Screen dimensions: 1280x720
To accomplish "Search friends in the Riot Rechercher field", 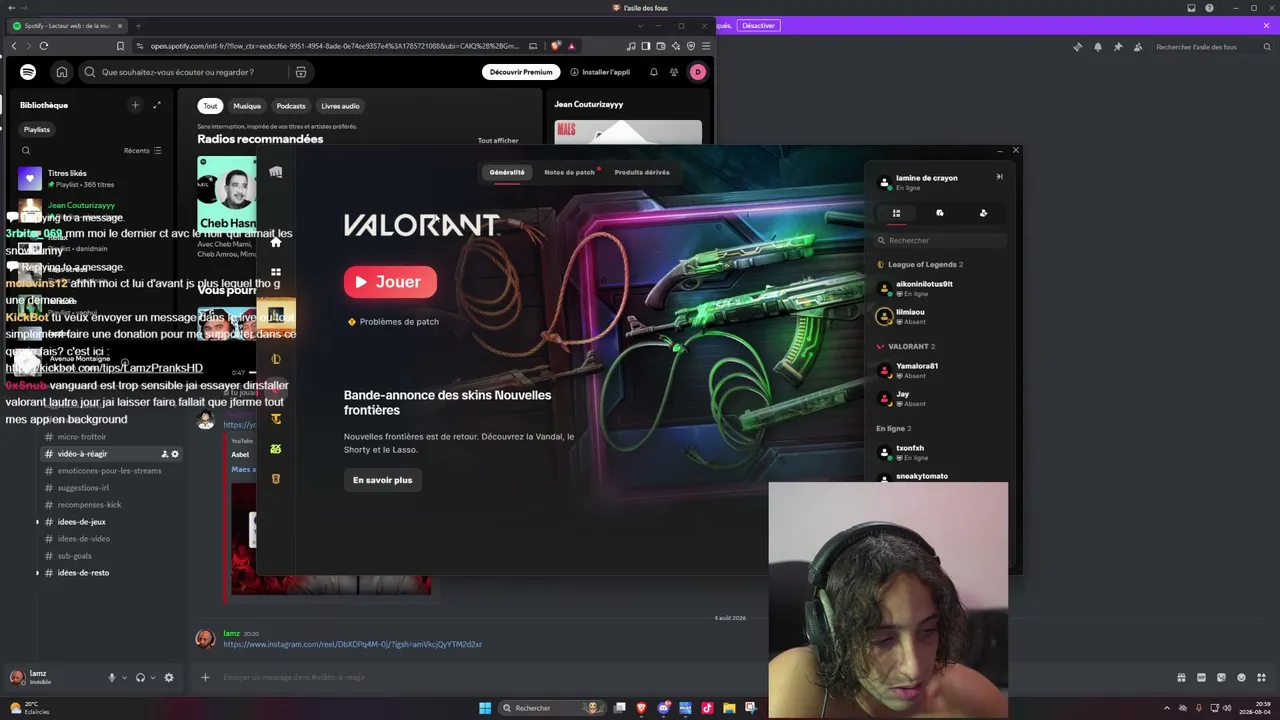I will click(941, 240).
